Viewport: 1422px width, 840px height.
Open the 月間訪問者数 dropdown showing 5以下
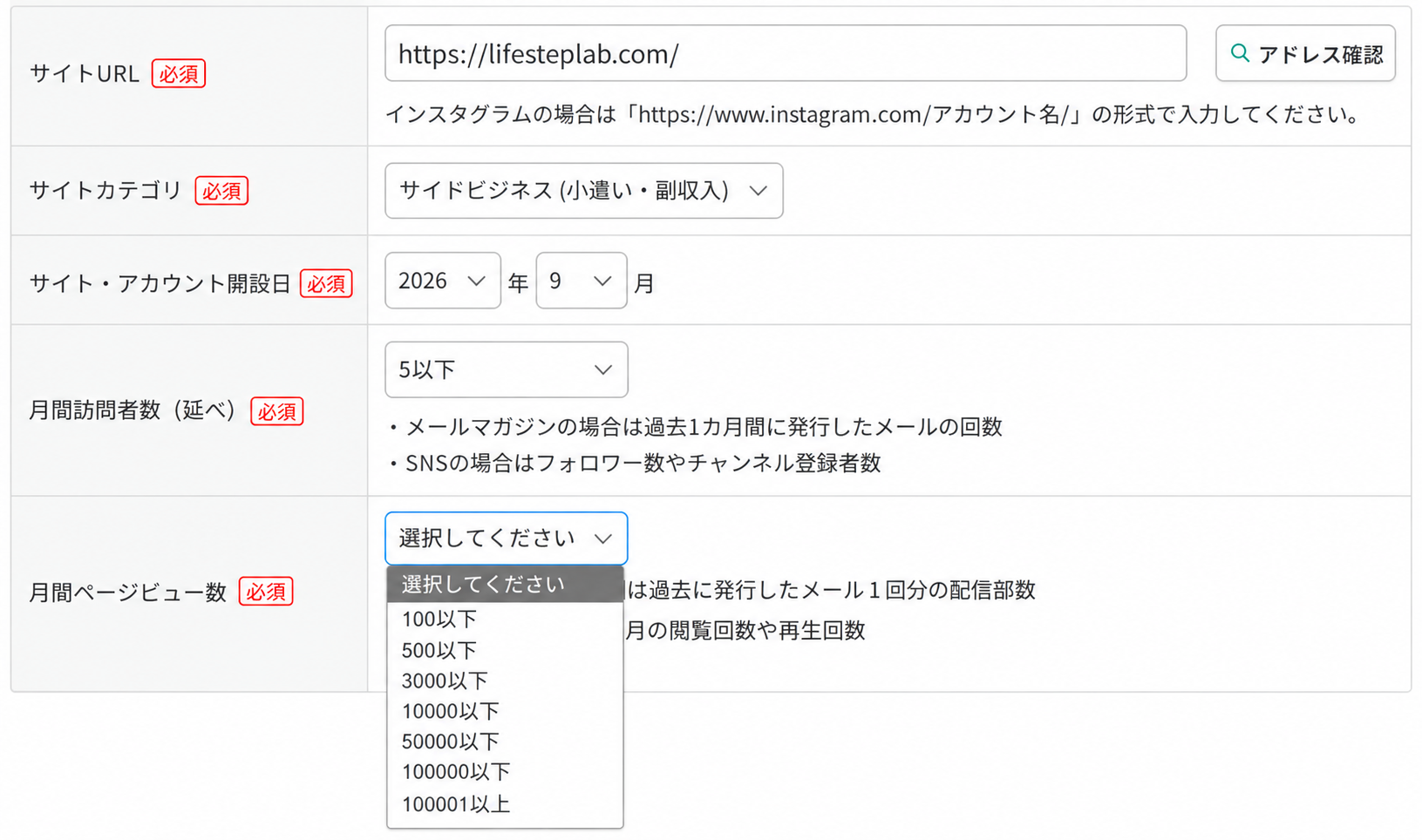(x=506, y=369)
